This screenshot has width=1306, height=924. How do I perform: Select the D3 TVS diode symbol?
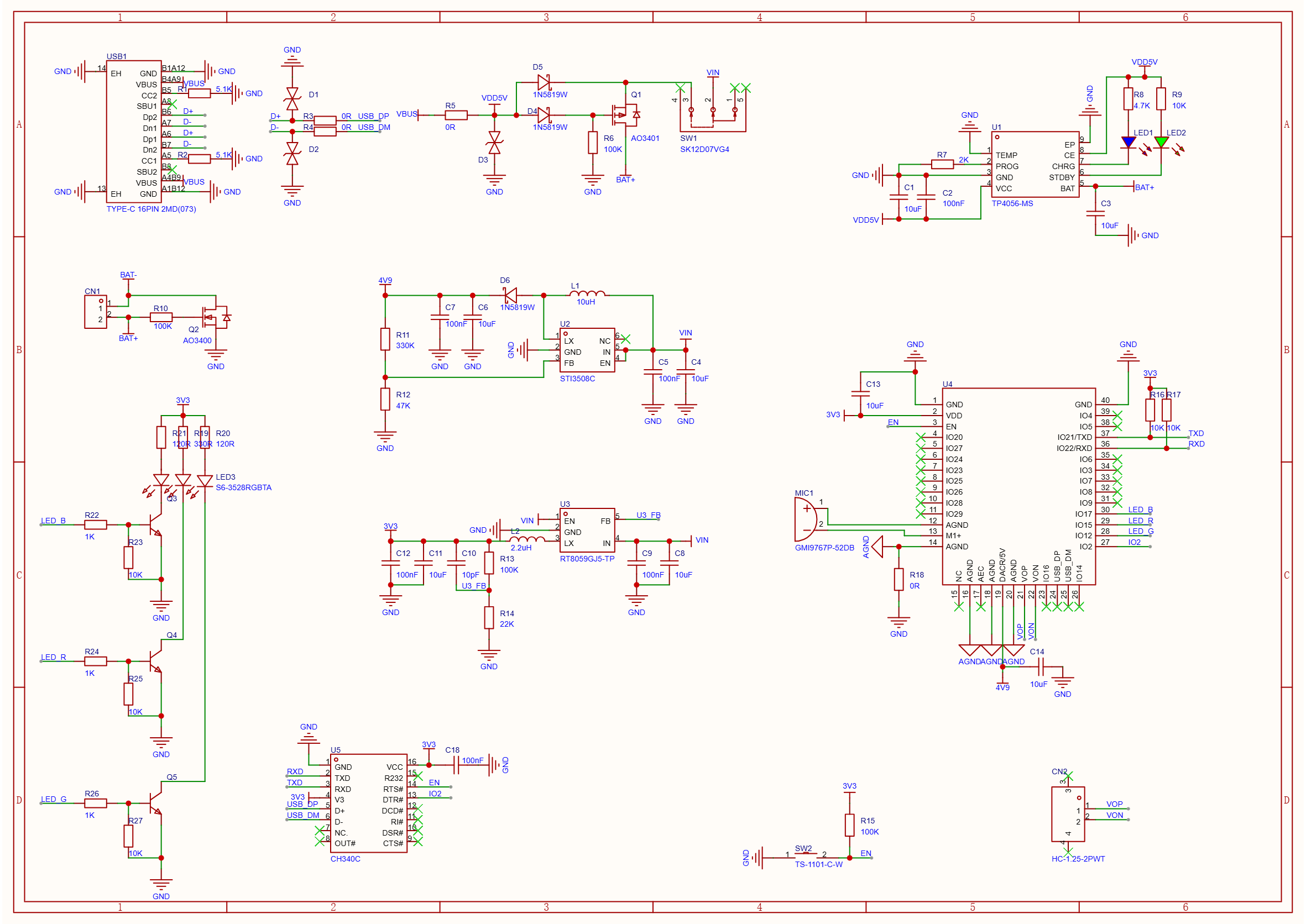[x=495, y=142]
